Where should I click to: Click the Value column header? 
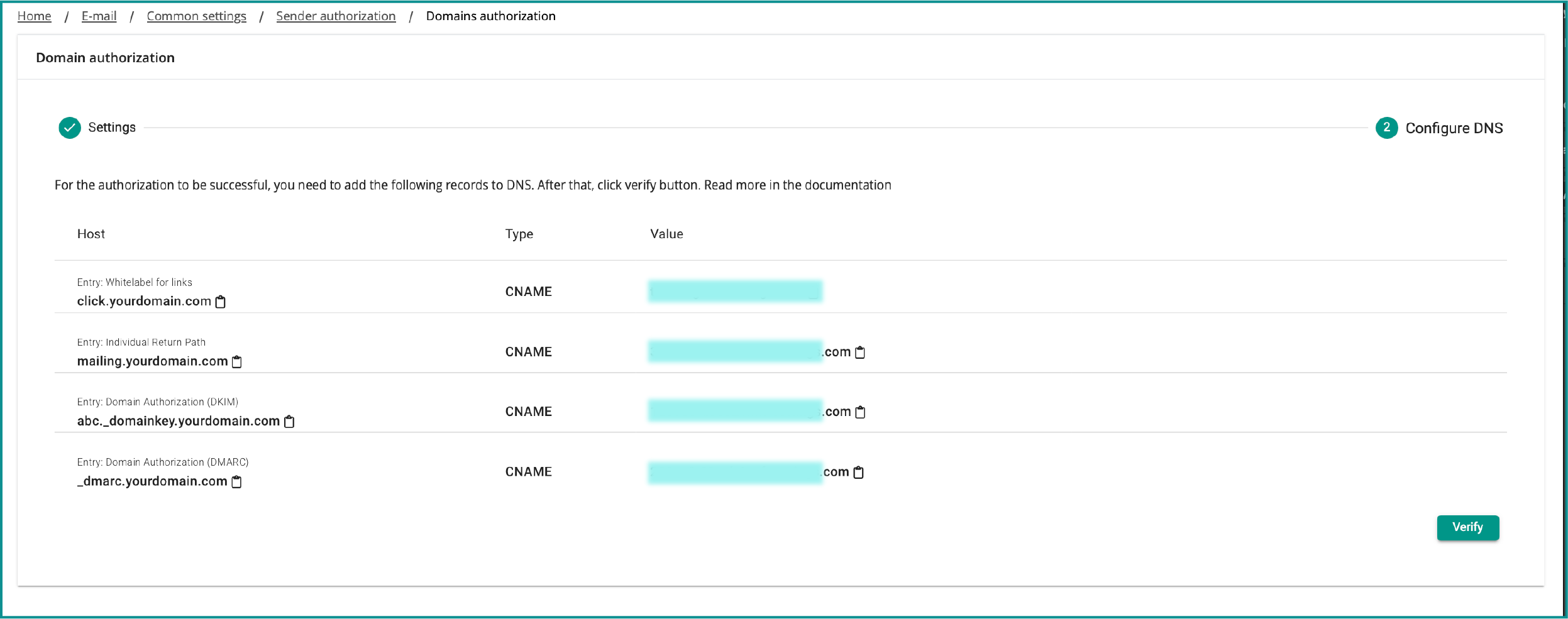click(666, 234)
